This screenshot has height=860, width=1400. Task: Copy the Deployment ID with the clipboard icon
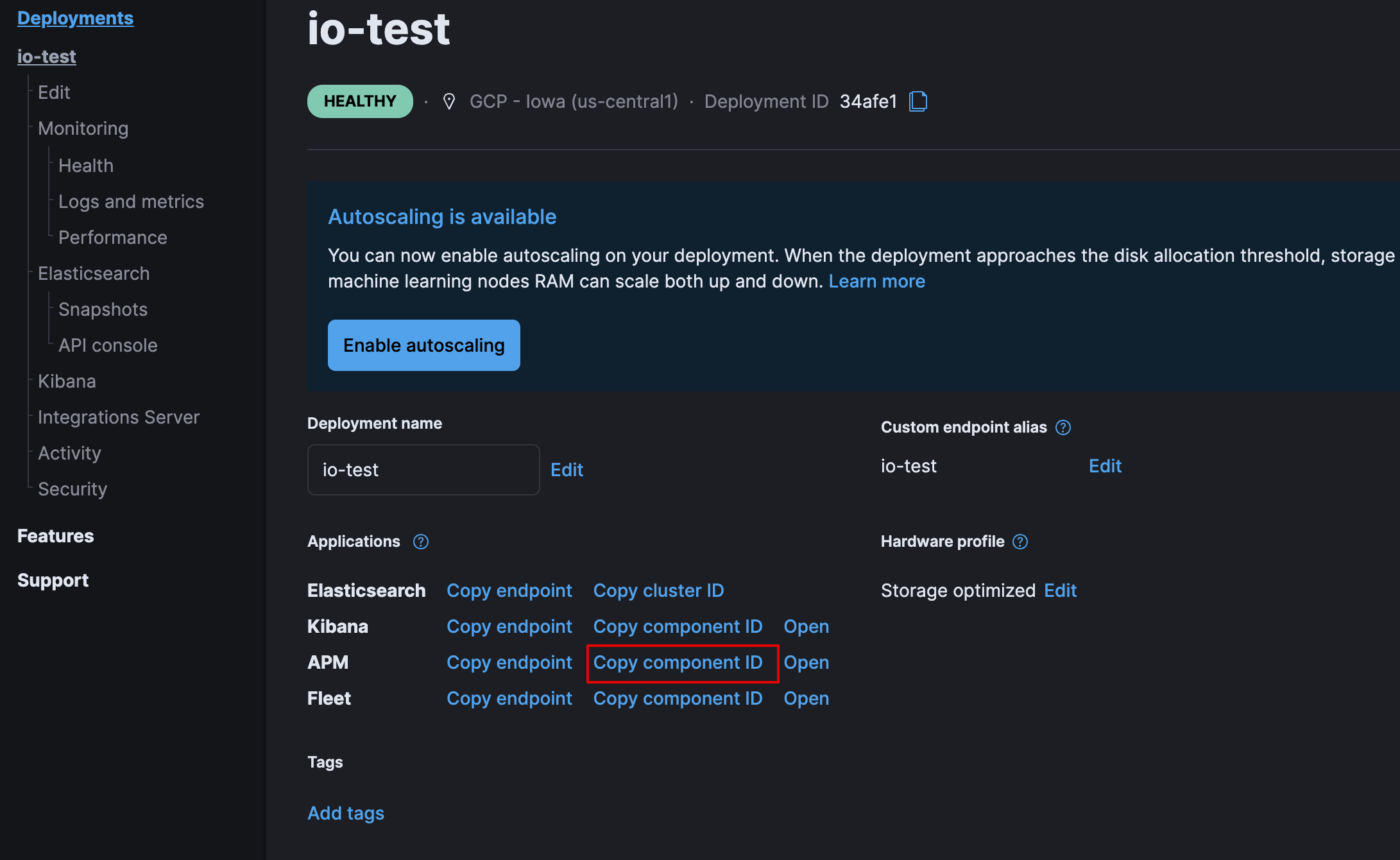(x=918, y=101)
